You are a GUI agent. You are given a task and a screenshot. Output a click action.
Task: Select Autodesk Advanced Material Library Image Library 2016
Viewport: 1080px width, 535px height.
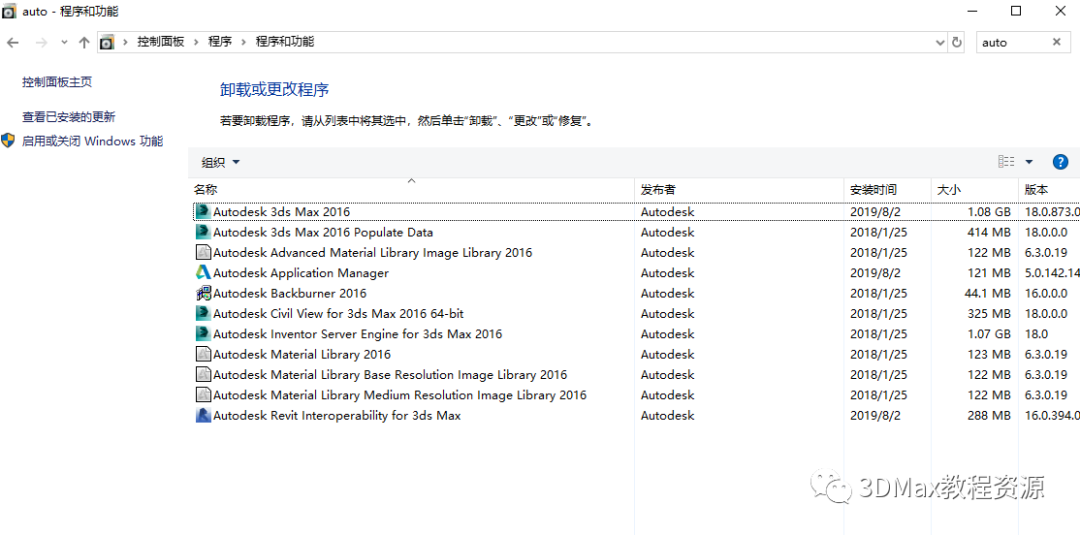point(373,253)
